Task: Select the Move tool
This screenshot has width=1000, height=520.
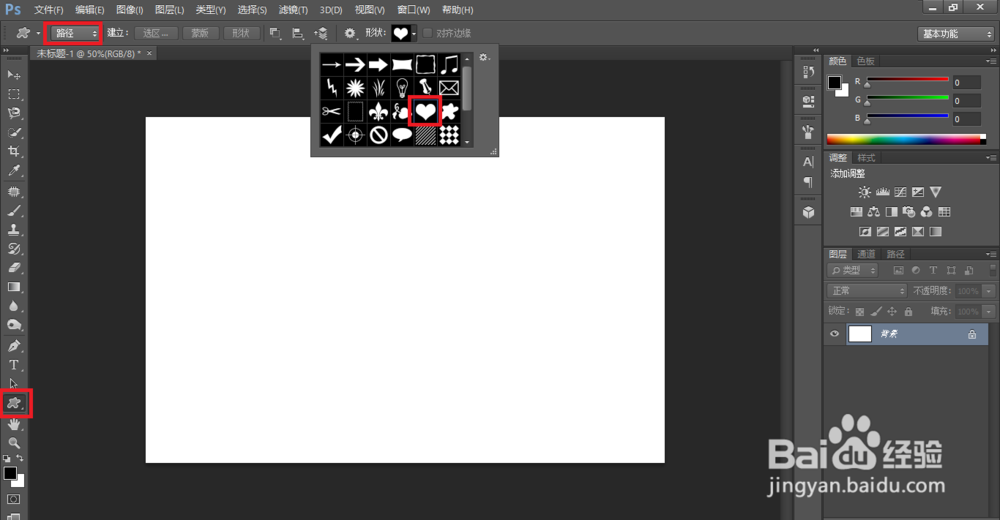Action: [13, 75]
